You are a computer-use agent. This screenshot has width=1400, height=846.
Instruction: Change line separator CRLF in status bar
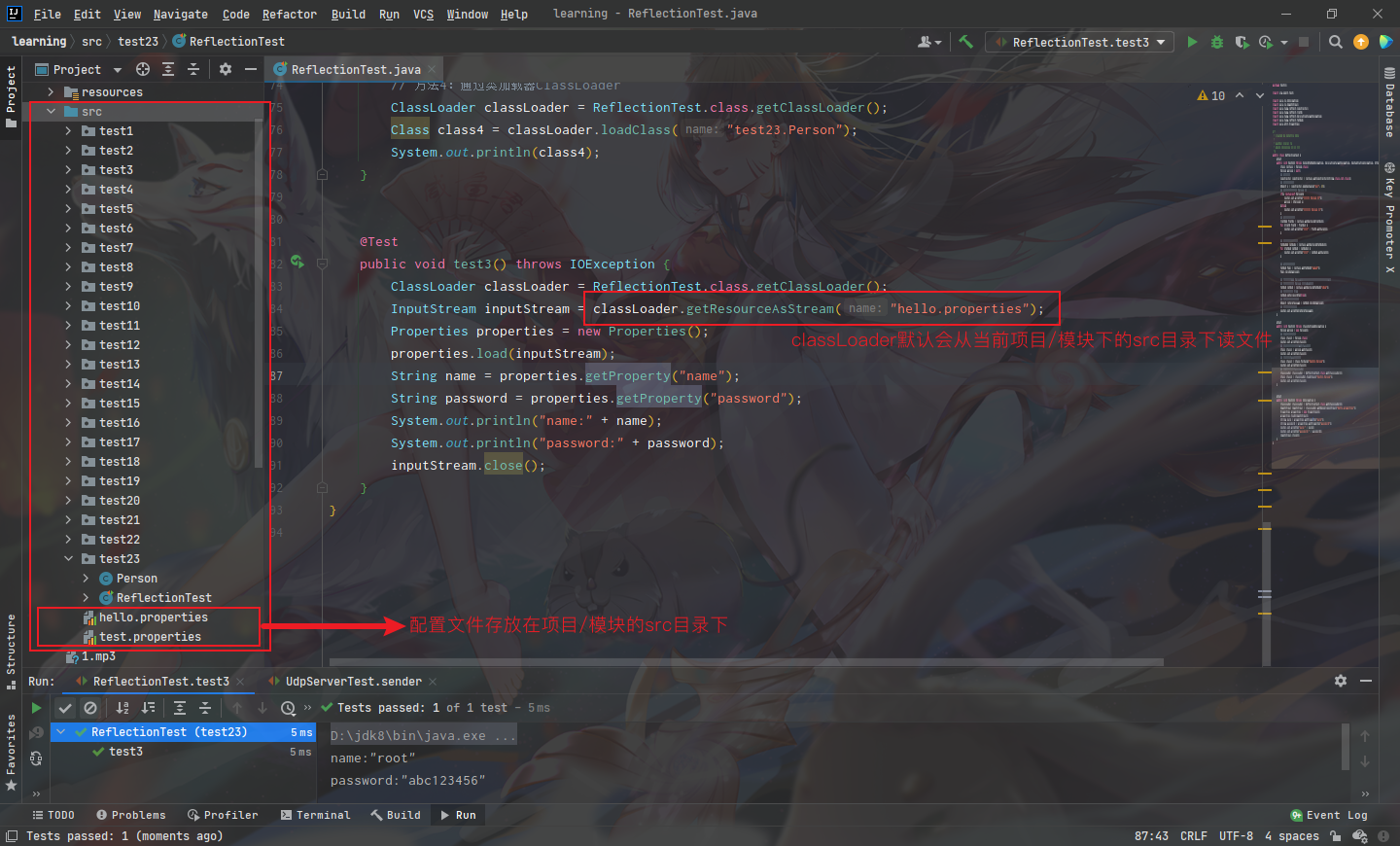pos(1193,836)
